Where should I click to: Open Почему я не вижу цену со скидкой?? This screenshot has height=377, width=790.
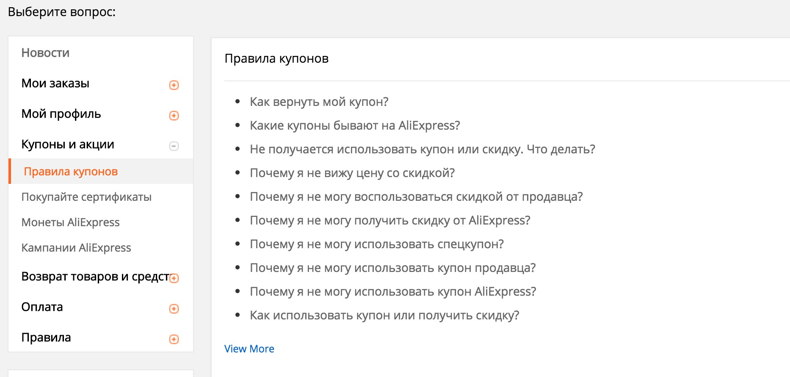coord(353,173)
